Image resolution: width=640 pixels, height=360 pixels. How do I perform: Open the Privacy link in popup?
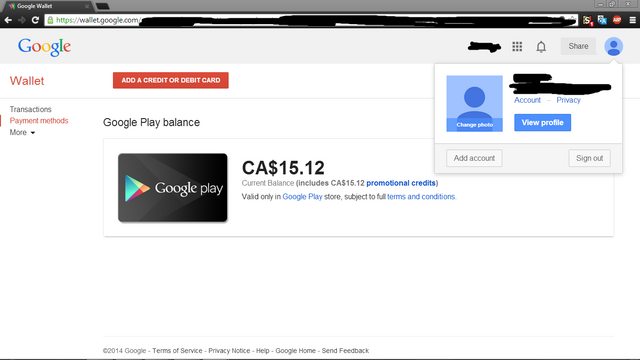(x=568, y=100)
